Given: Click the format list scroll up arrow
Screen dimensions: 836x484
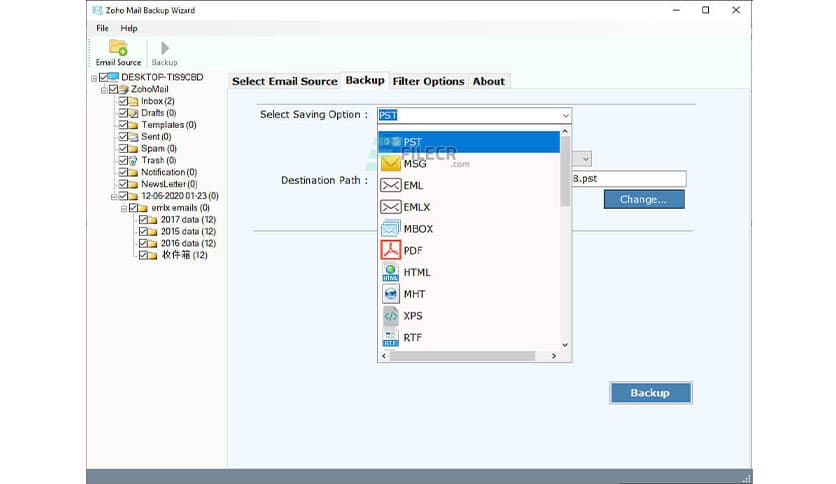Looking at the screenshot, I should pos(565,131).
